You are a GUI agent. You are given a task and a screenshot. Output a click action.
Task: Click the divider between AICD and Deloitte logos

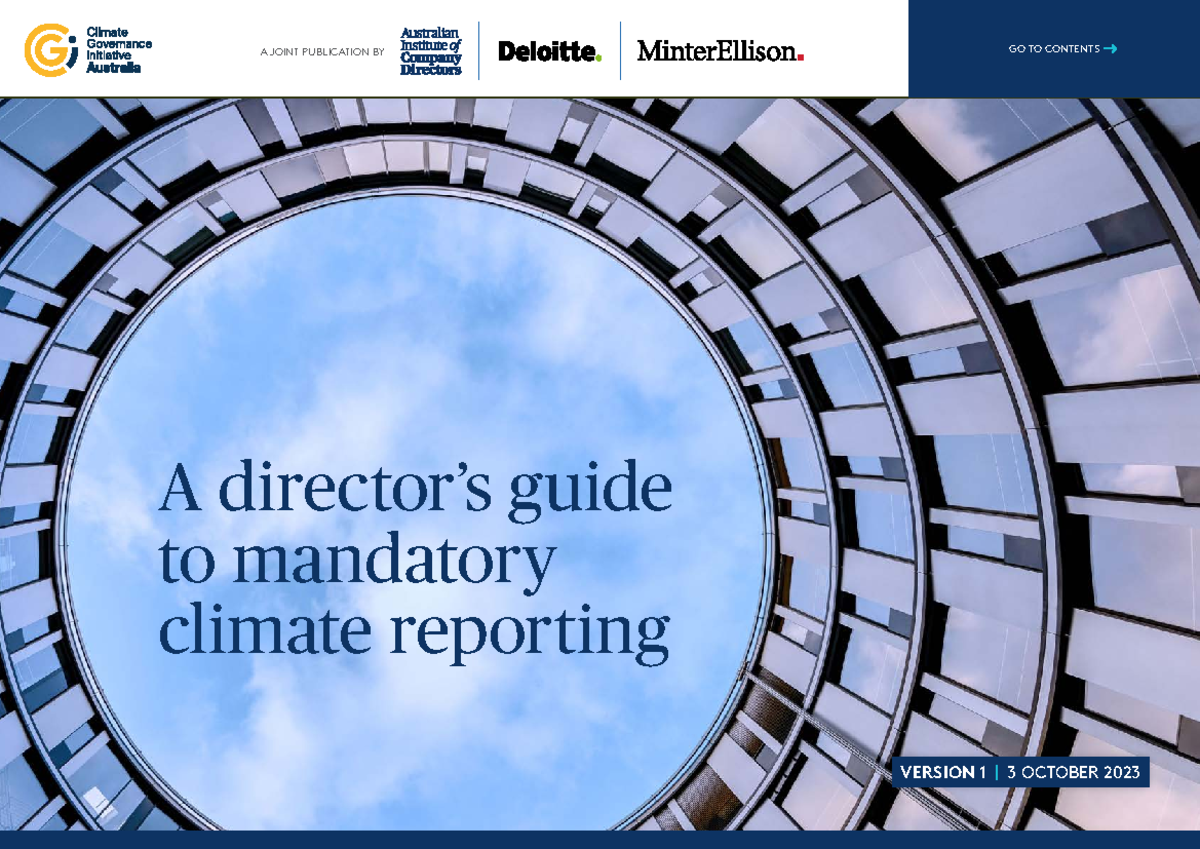coord(481,48)
